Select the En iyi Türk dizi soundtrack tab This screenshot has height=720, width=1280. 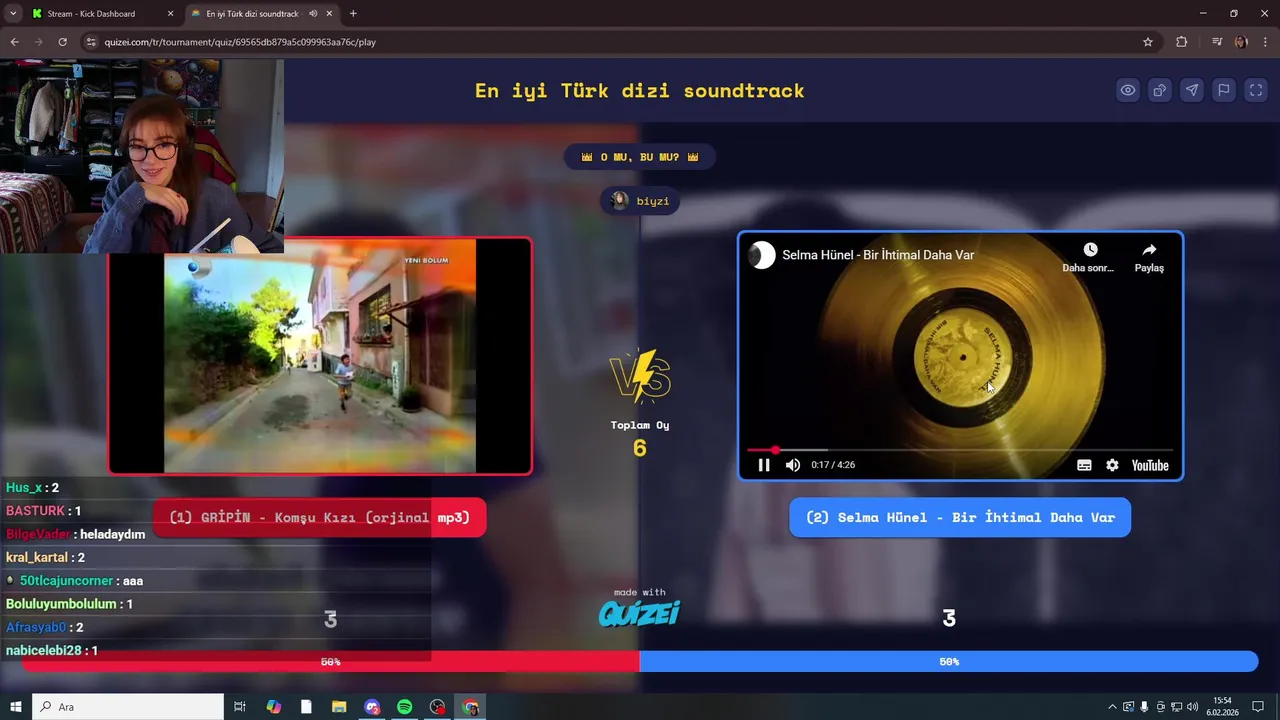pos(252,14)
